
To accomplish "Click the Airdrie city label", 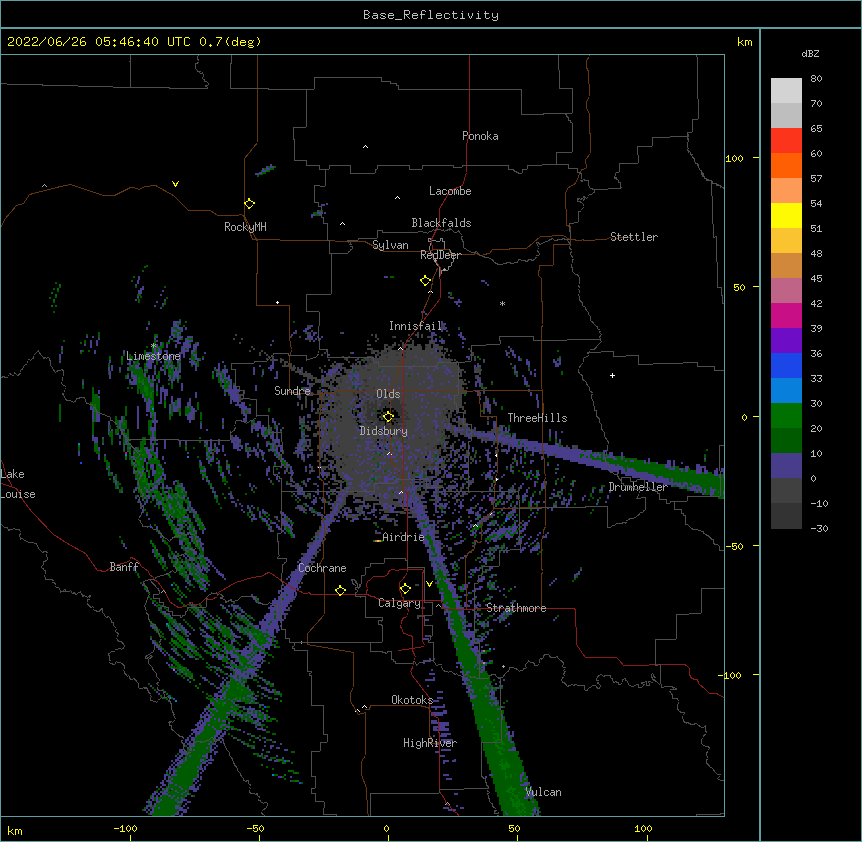I will click(404, 537).
